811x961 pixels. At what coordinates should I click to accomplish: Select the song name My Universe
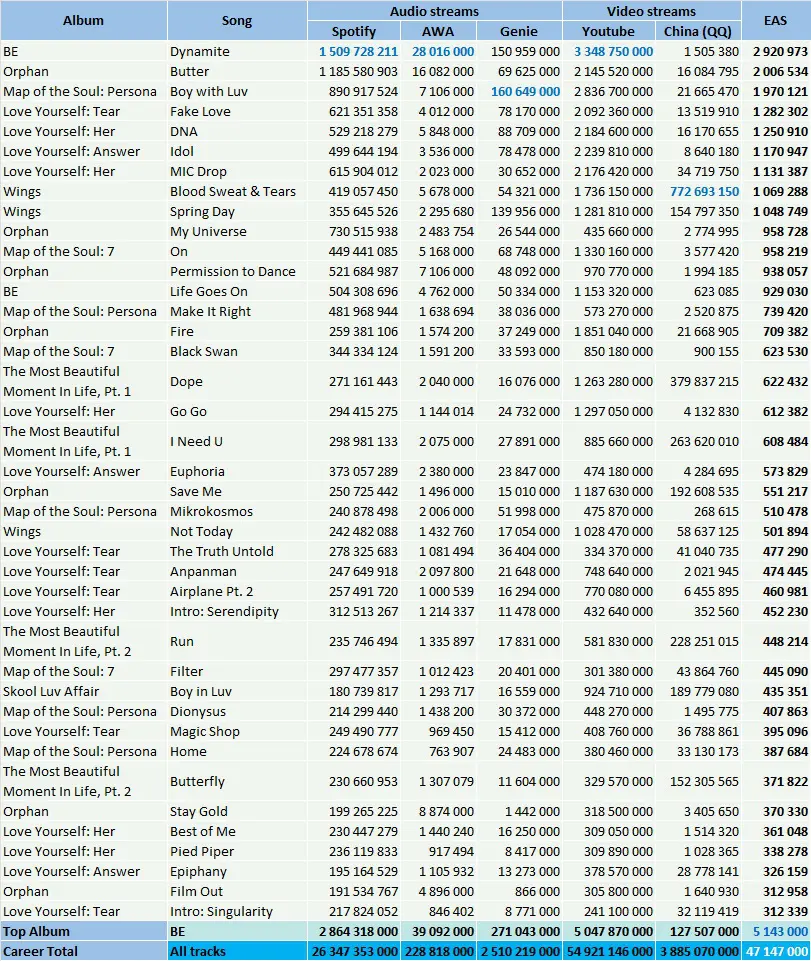(x=208, y=232)
